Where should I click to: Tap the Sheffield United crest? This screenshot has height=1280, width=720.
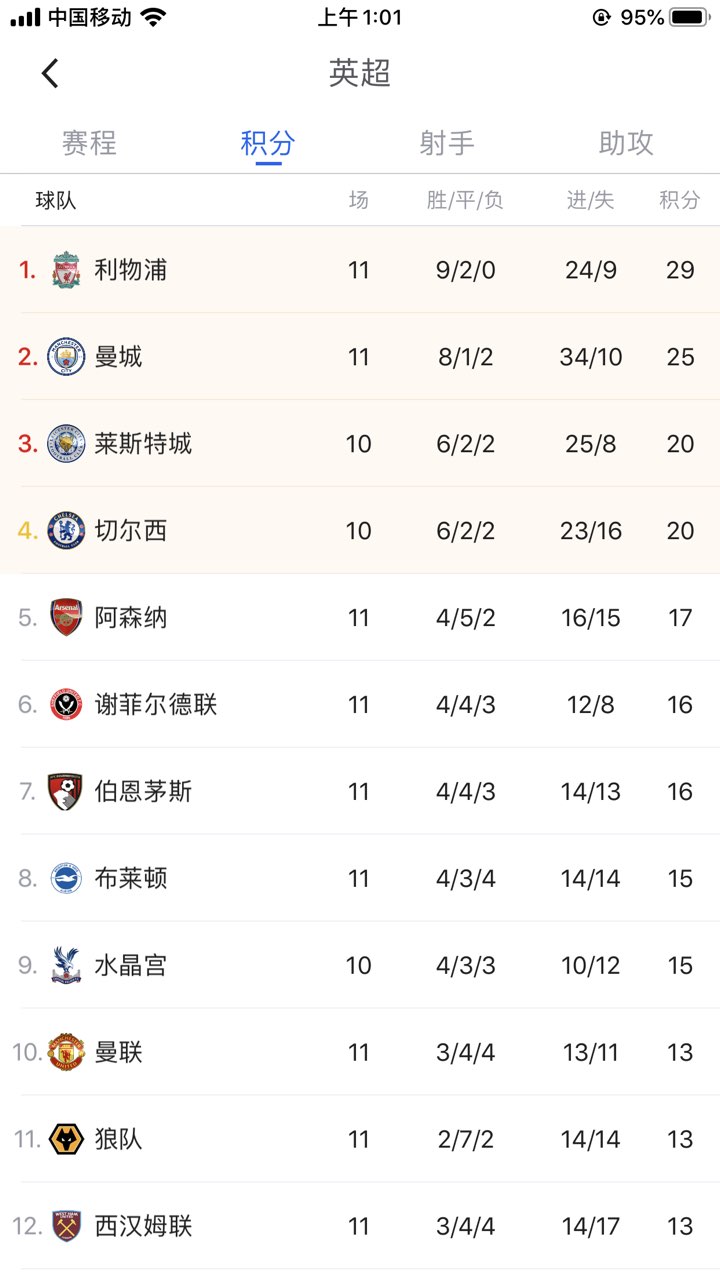click(x=66, y=705)
